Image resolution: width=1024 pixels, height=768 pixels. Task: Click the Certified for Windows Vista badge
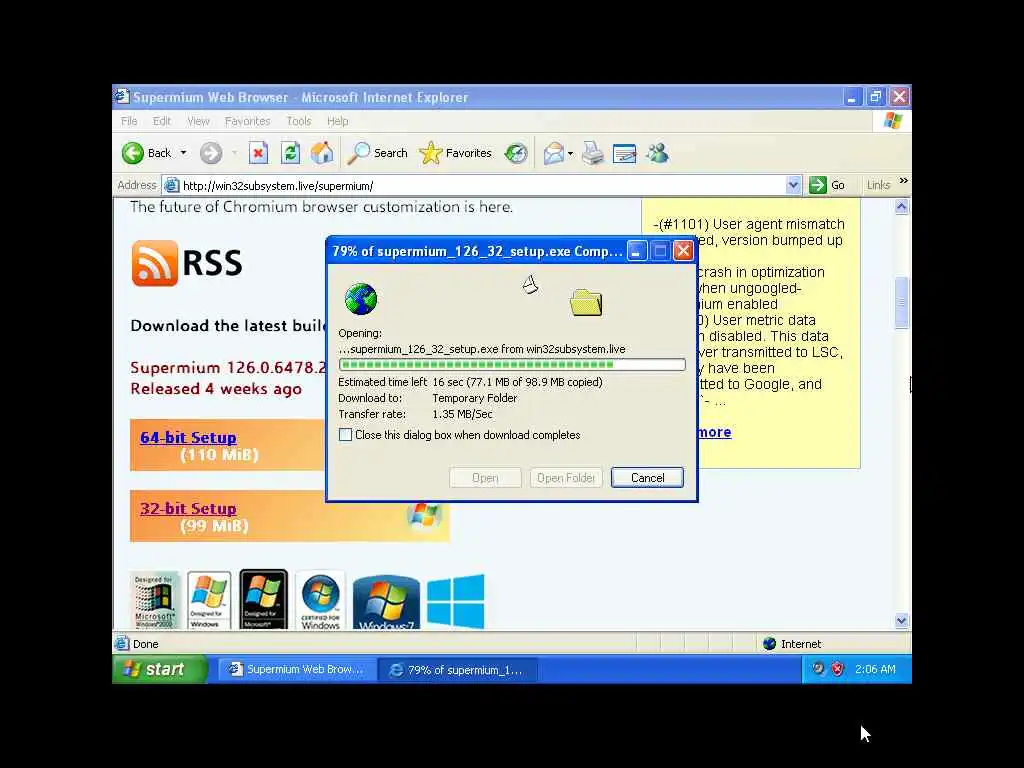[x=320, y=600]
